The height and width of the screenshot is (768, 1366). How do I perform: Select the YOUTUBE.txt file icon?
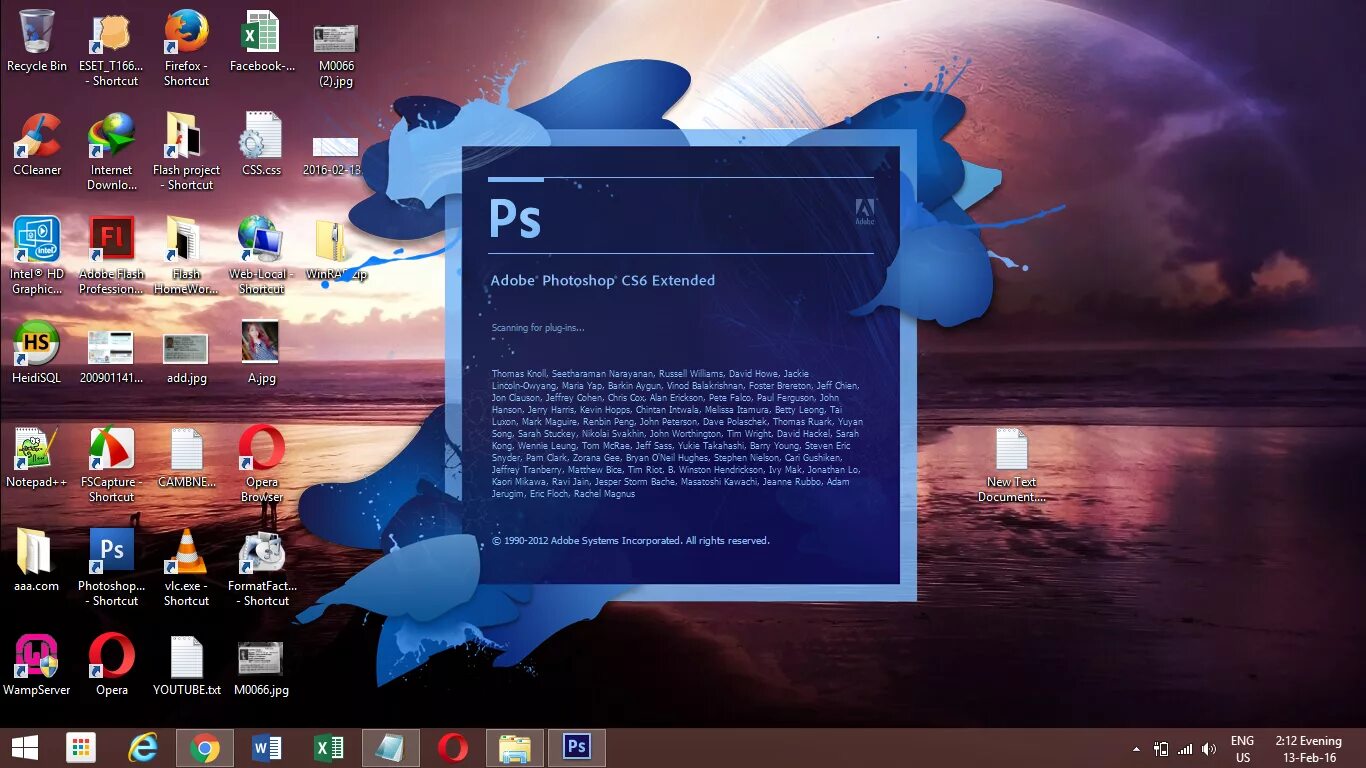[186, 657]
